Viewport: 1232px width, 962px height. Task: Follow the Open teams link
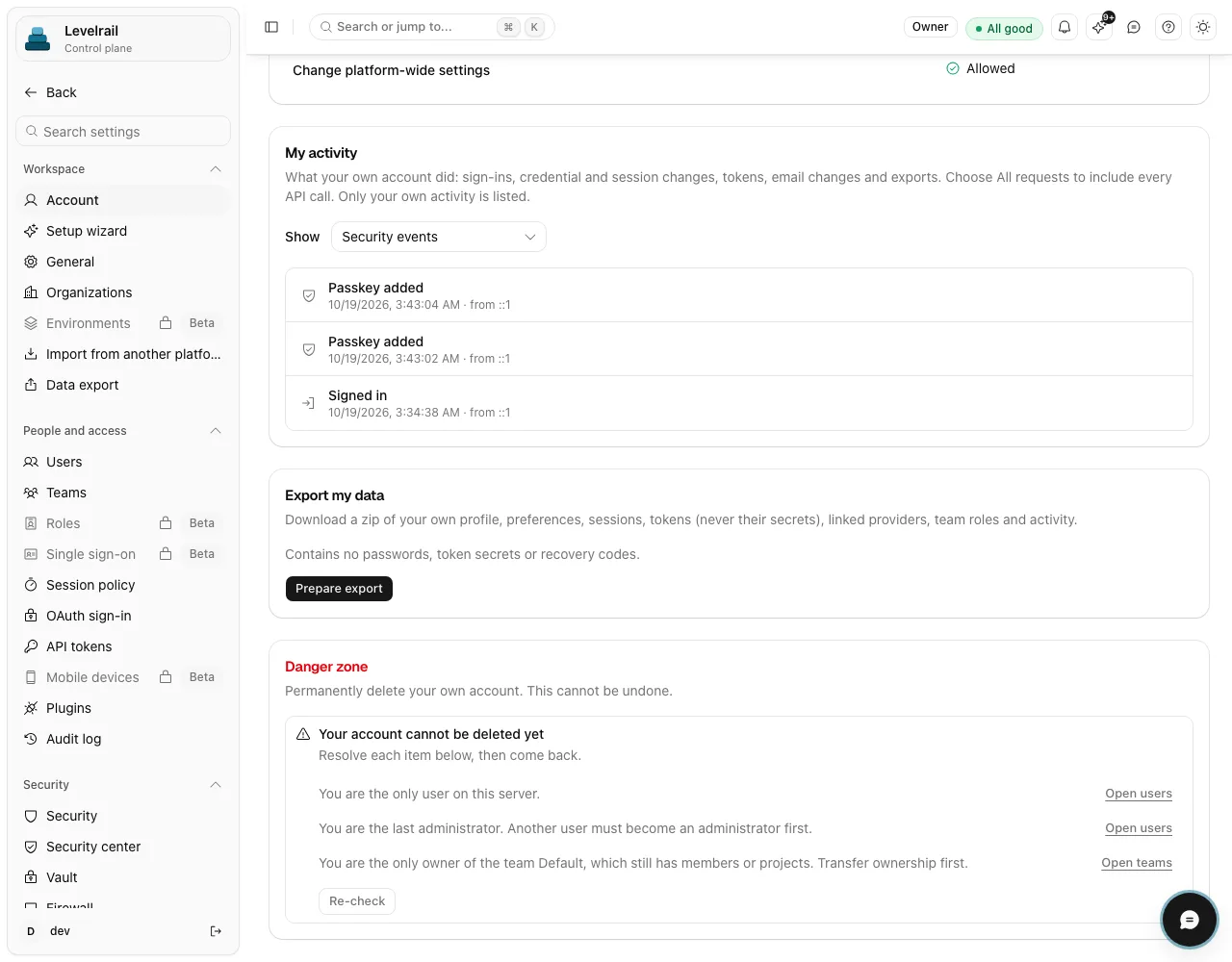tap(1137, 863)
